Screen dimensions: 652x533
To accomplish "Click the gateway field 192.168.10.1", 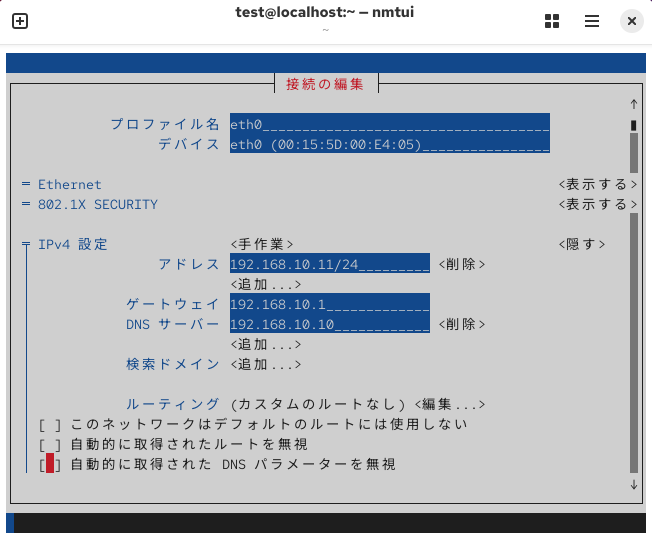I will 329,304.
